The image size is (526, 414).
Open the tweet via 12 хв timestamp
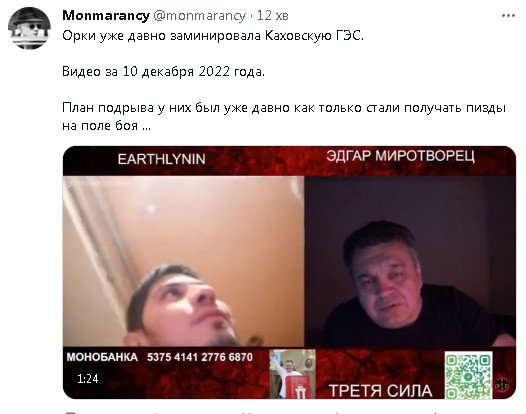tap(272, 15)
